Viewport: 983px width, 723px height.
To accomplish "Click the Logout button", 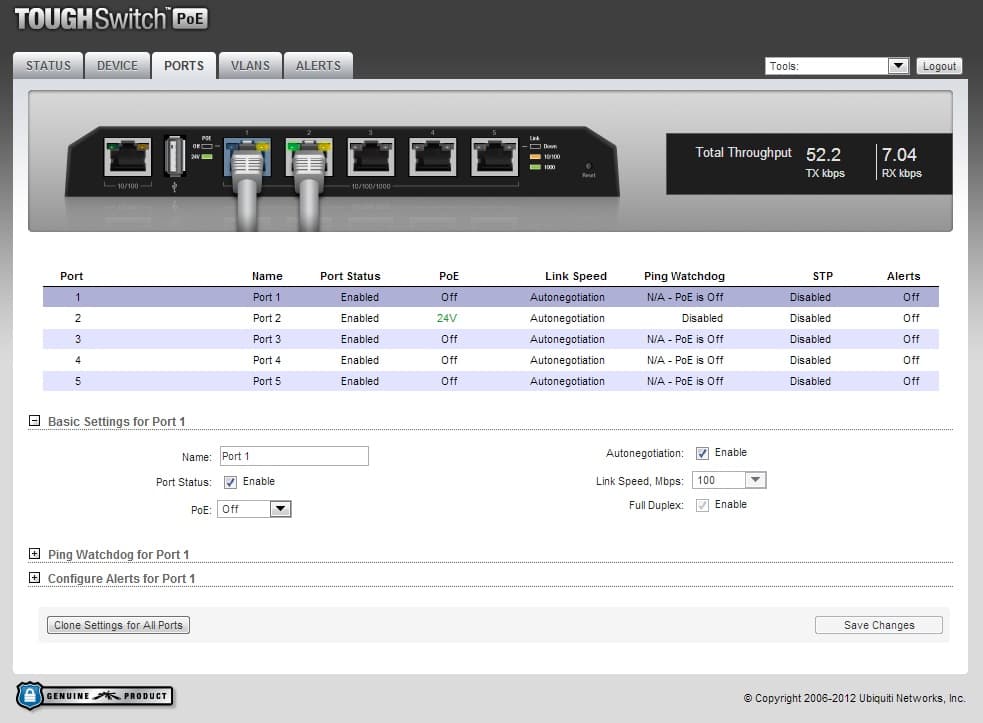I will [939, 66].
